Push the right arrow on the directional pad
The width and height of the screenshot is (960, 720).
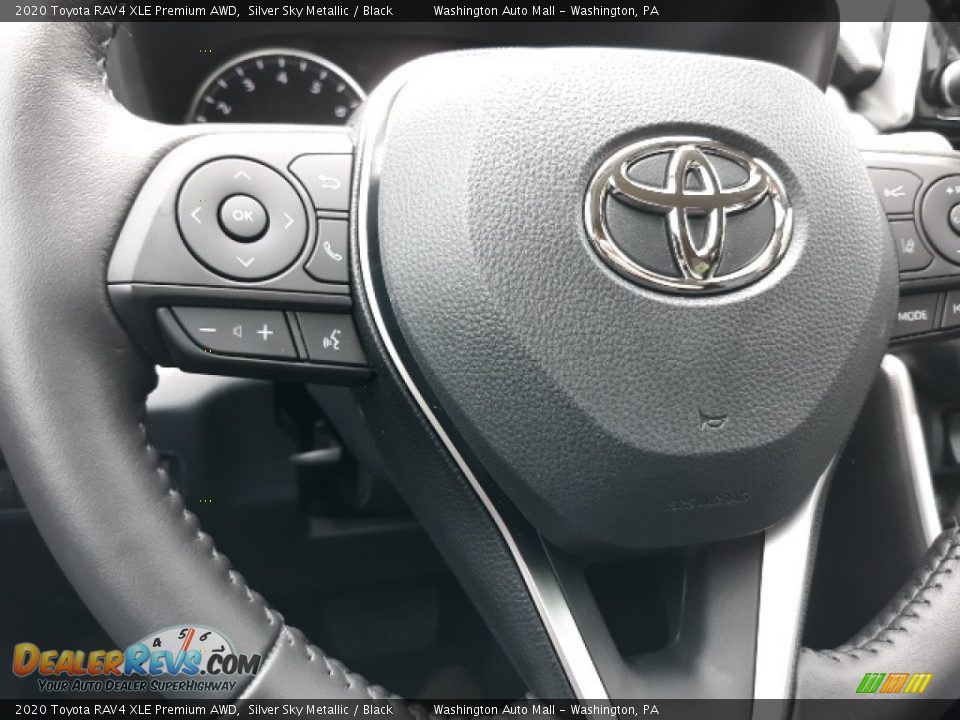click(288, 221)
